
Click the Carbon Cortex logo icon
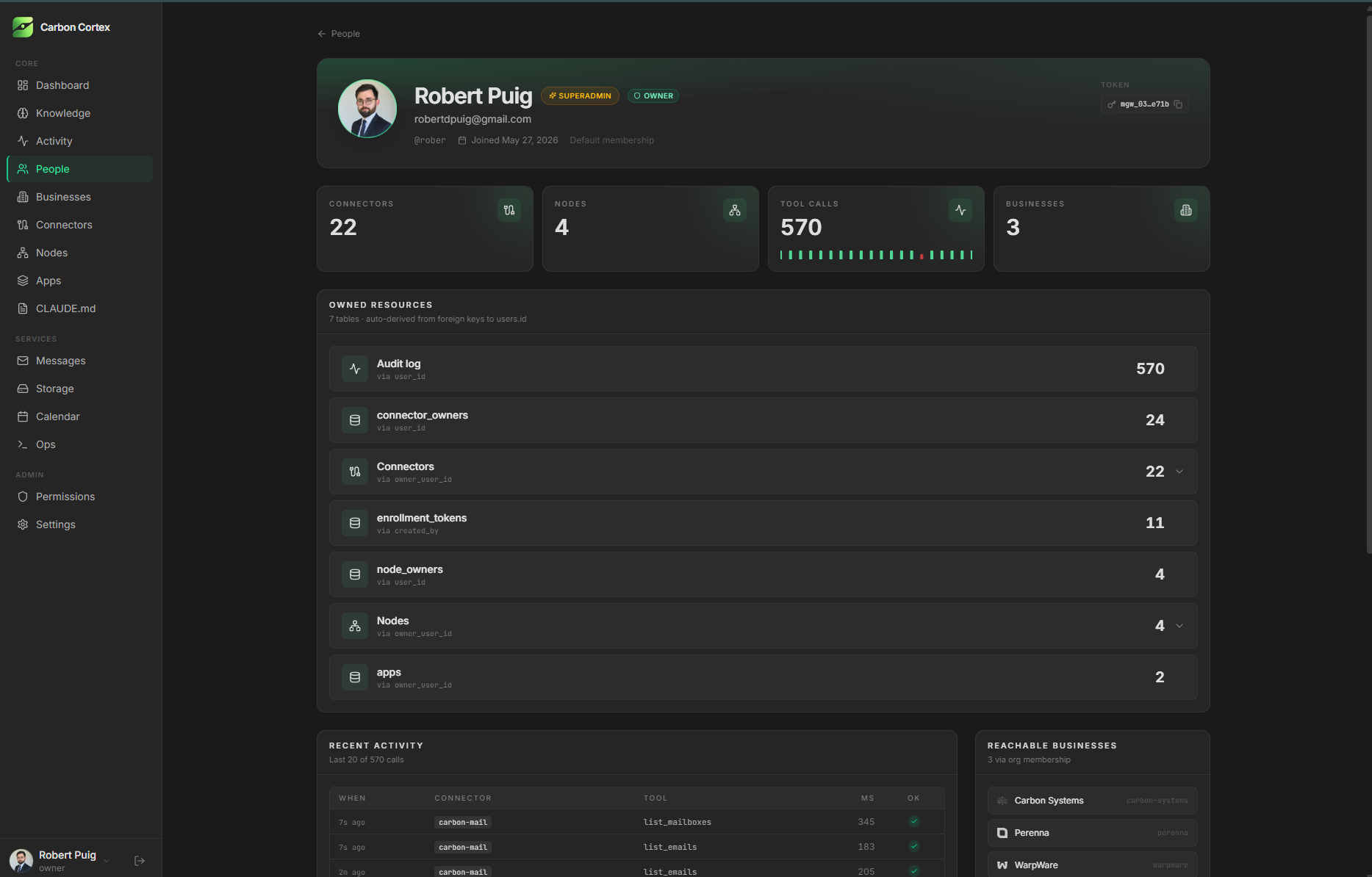pos(23,27)
